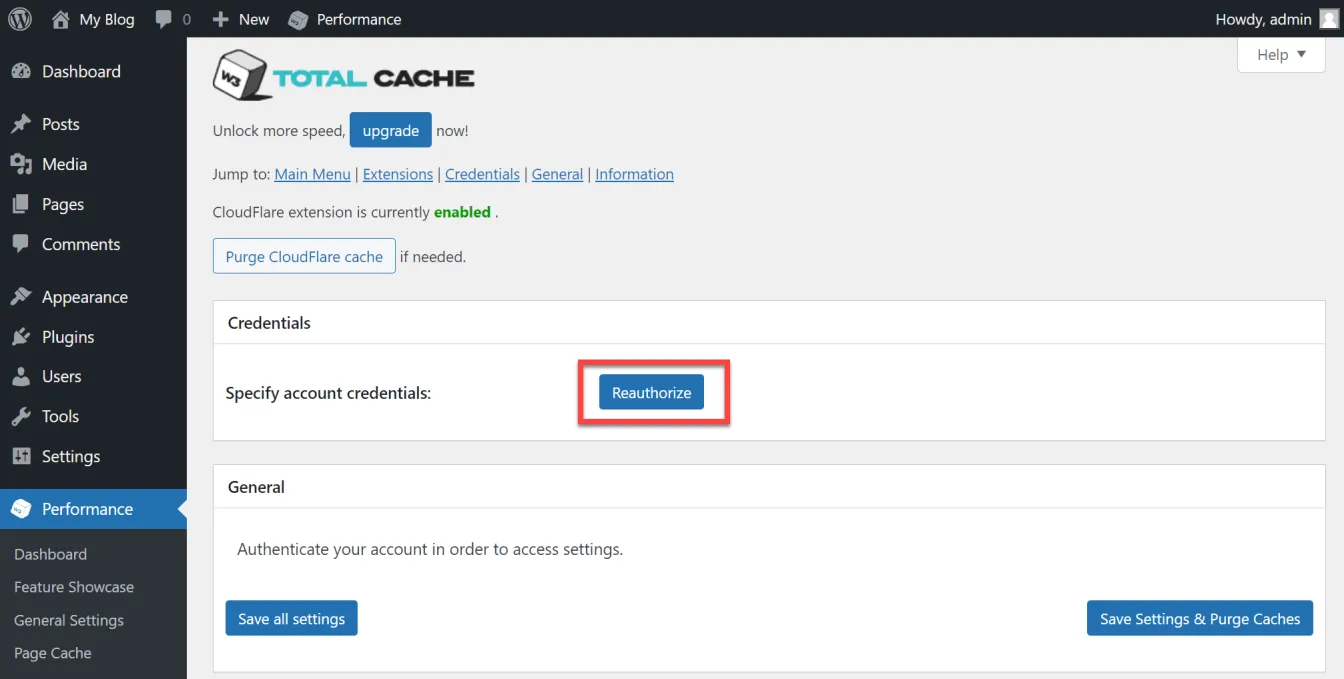Click the Settings sliders icon

pos(21,456)
